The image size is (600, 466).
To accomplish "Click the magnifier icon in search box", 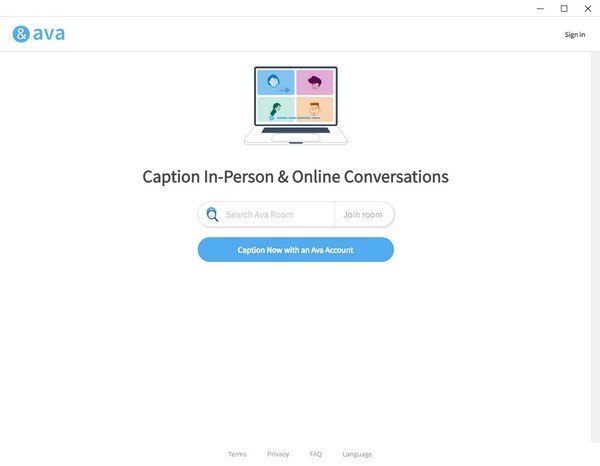I will coord(212,214).
